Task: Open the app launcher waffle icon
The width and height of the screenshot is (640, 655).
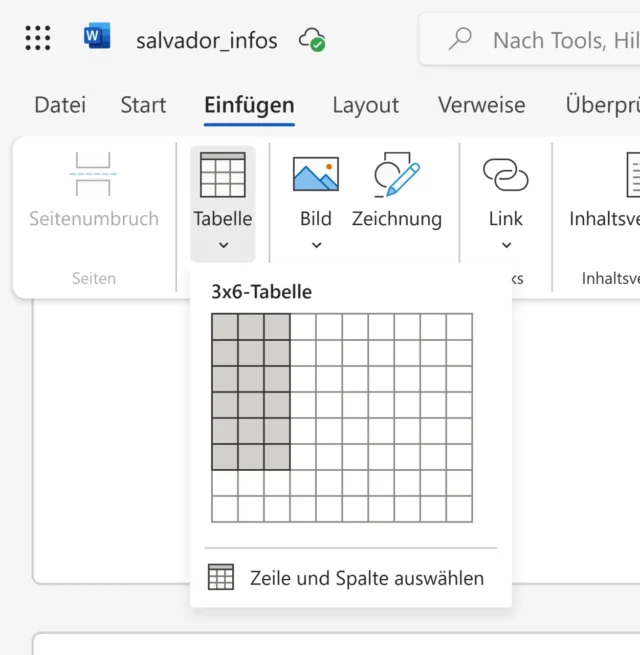Action: pyautogui.click(x=37, y=39)
